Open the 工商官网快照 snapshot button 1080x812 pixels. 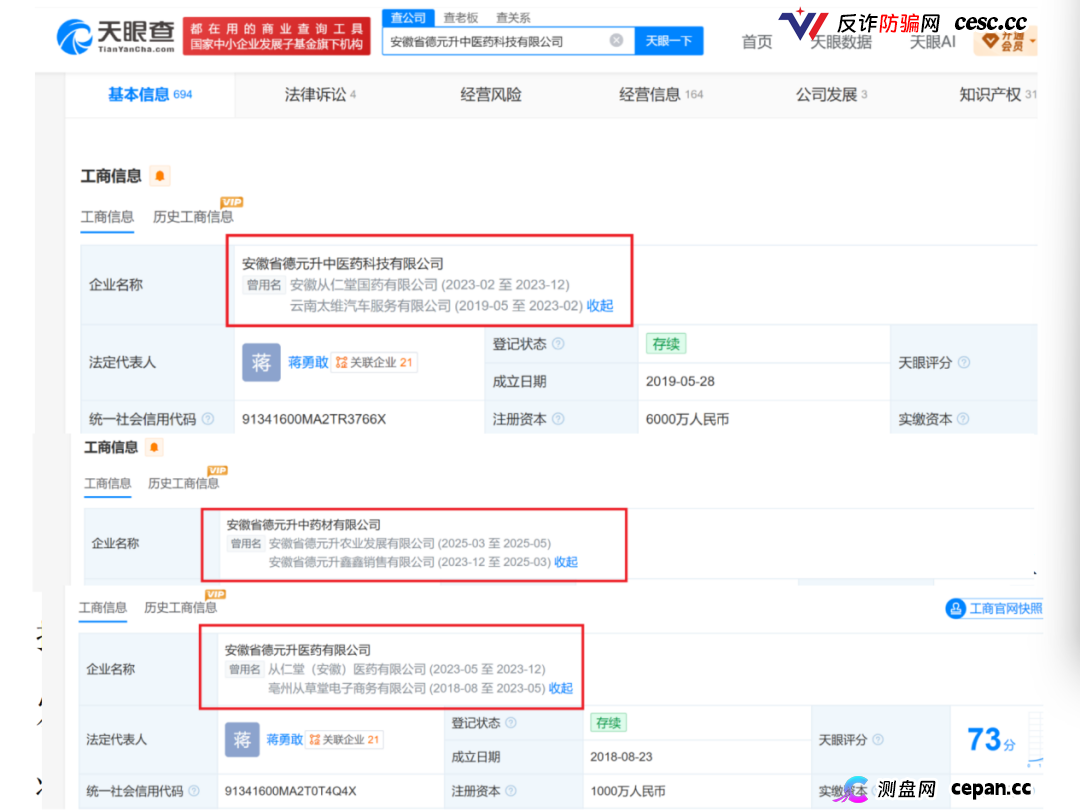coord(994,608)
